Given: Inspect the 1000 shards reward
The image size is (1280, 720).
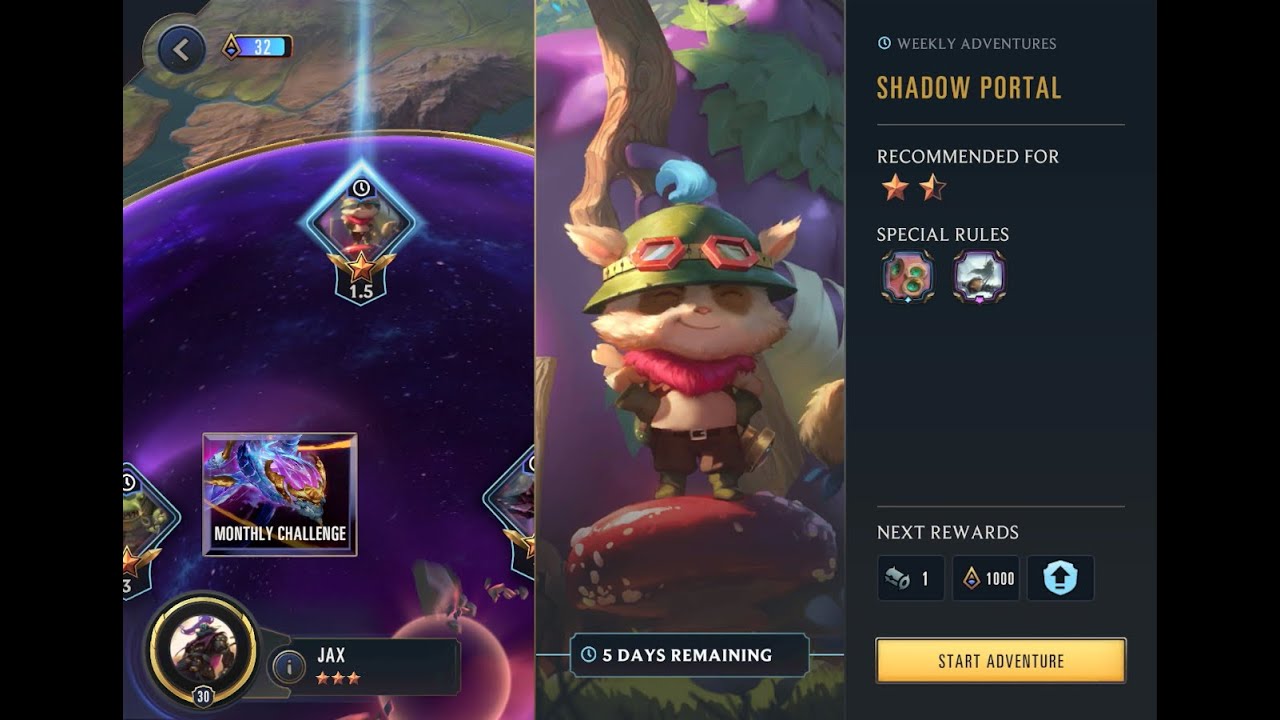Looking at the screenshot, I should coord(986,578).
